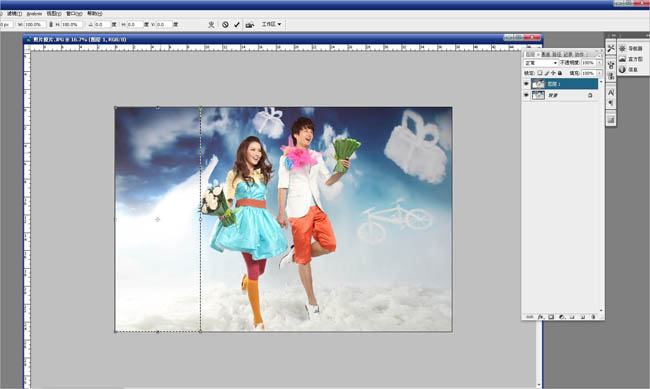Open the blend mode dropdown in Layers panel

pyautogui.click(x=541, y=63)
